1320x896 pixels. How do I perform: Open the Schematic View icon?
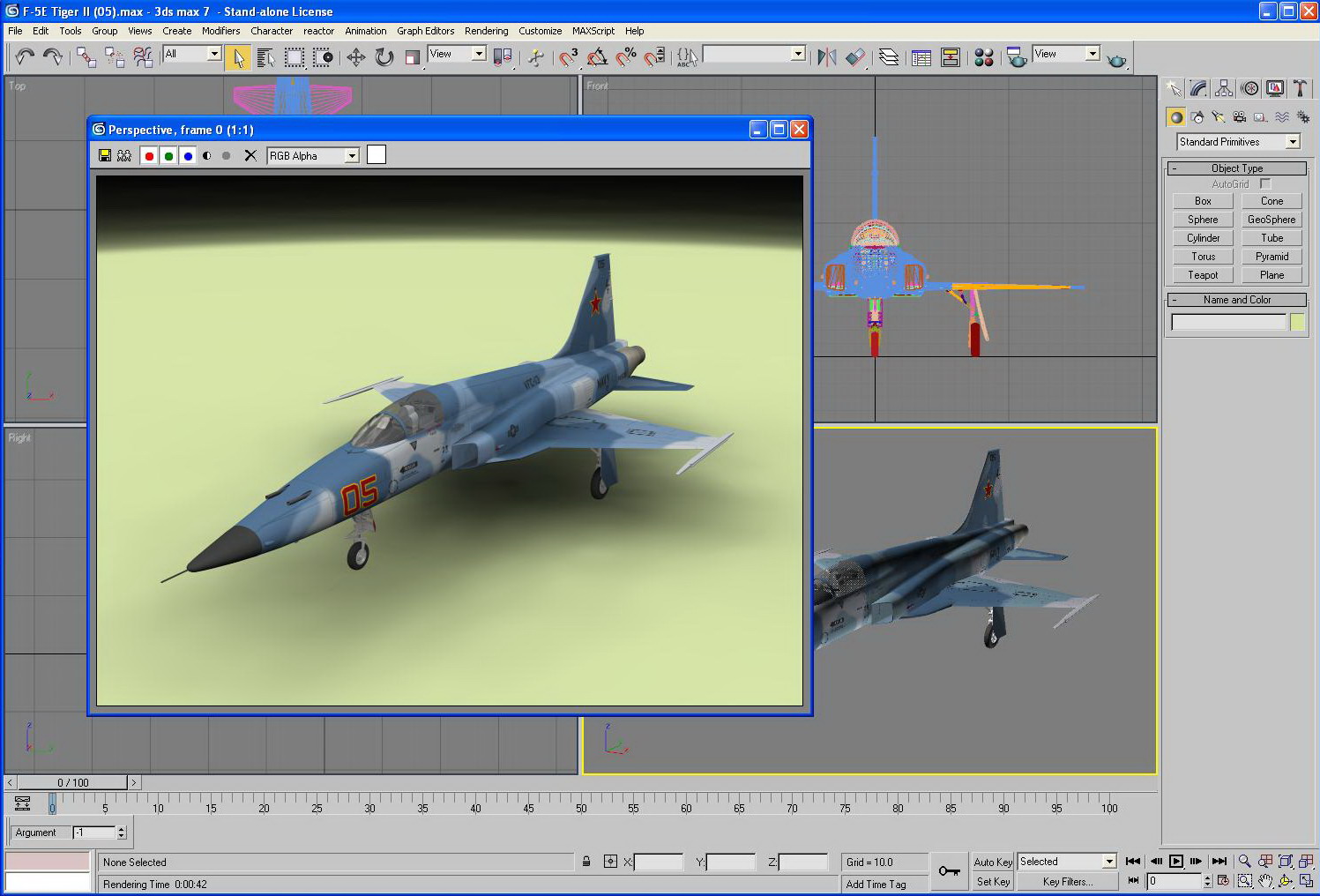tap(951, 57)
